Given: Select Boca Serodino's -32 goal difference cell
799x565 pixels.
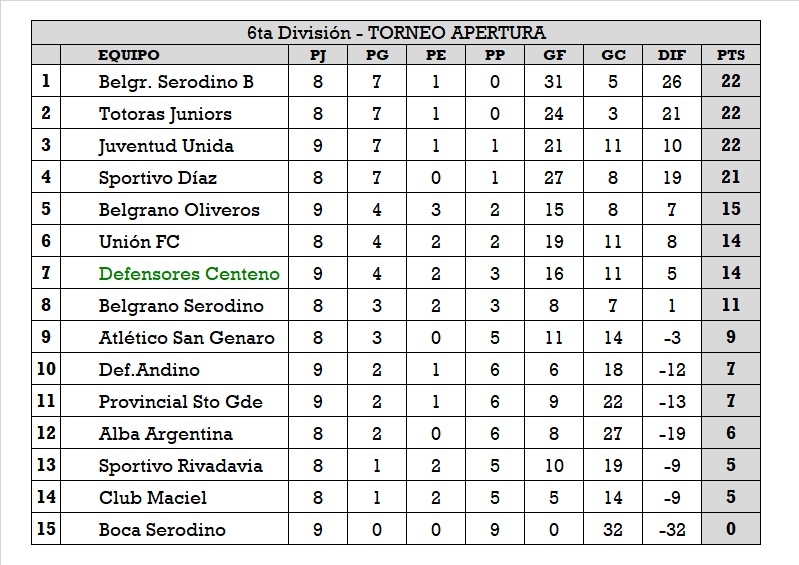Looking at the screenshot, I should click(x=672, y=530).
